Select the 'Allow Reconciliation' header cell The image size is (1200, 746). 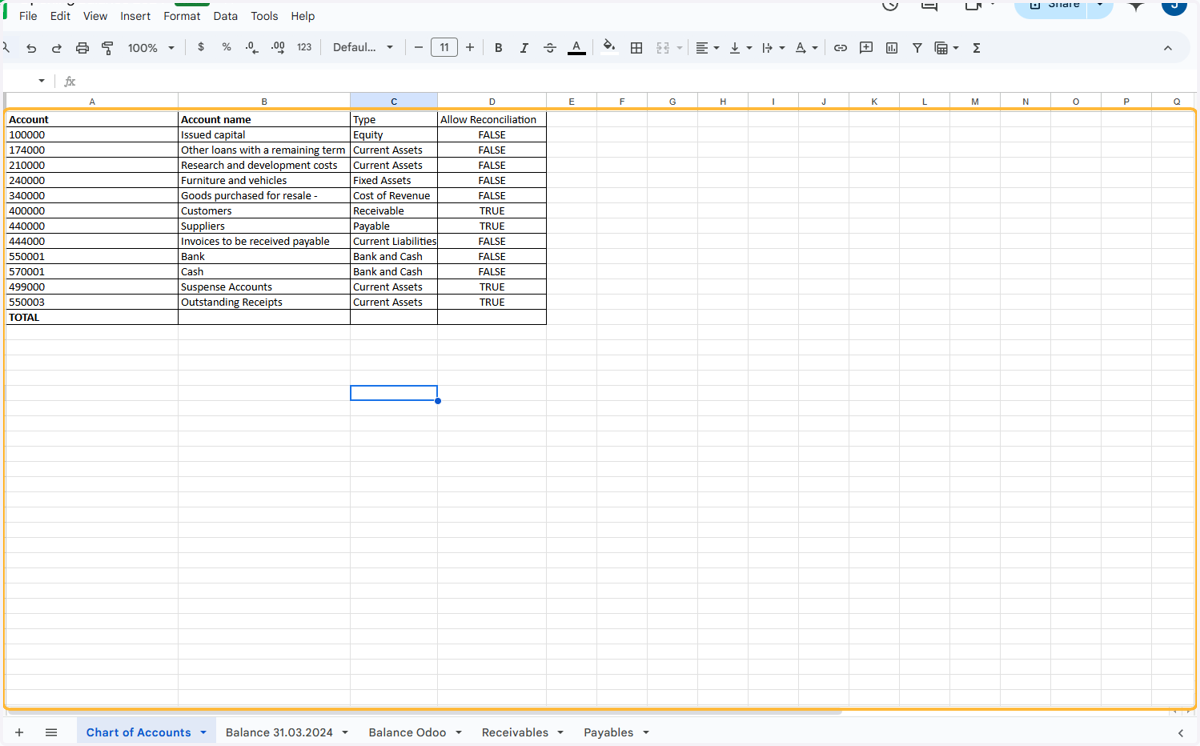tap(492, 120)
